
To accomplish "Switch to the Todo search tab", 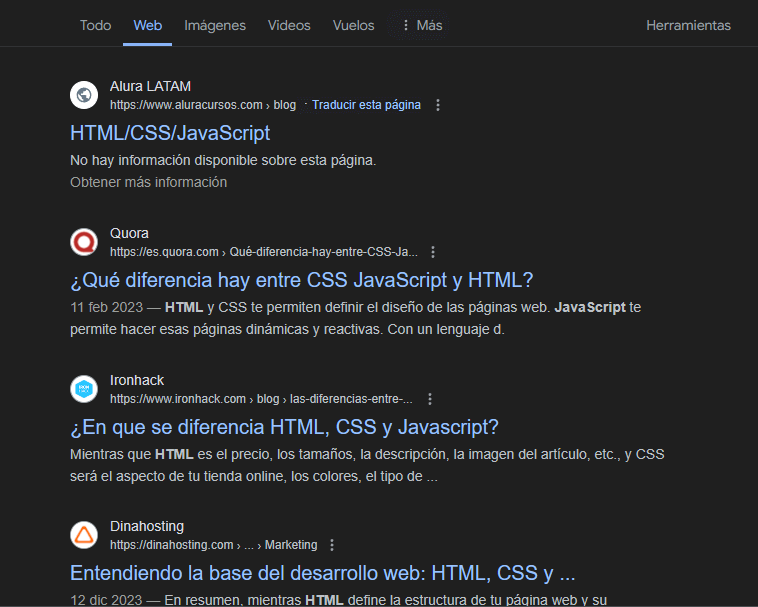I will [x=95, y=25].
